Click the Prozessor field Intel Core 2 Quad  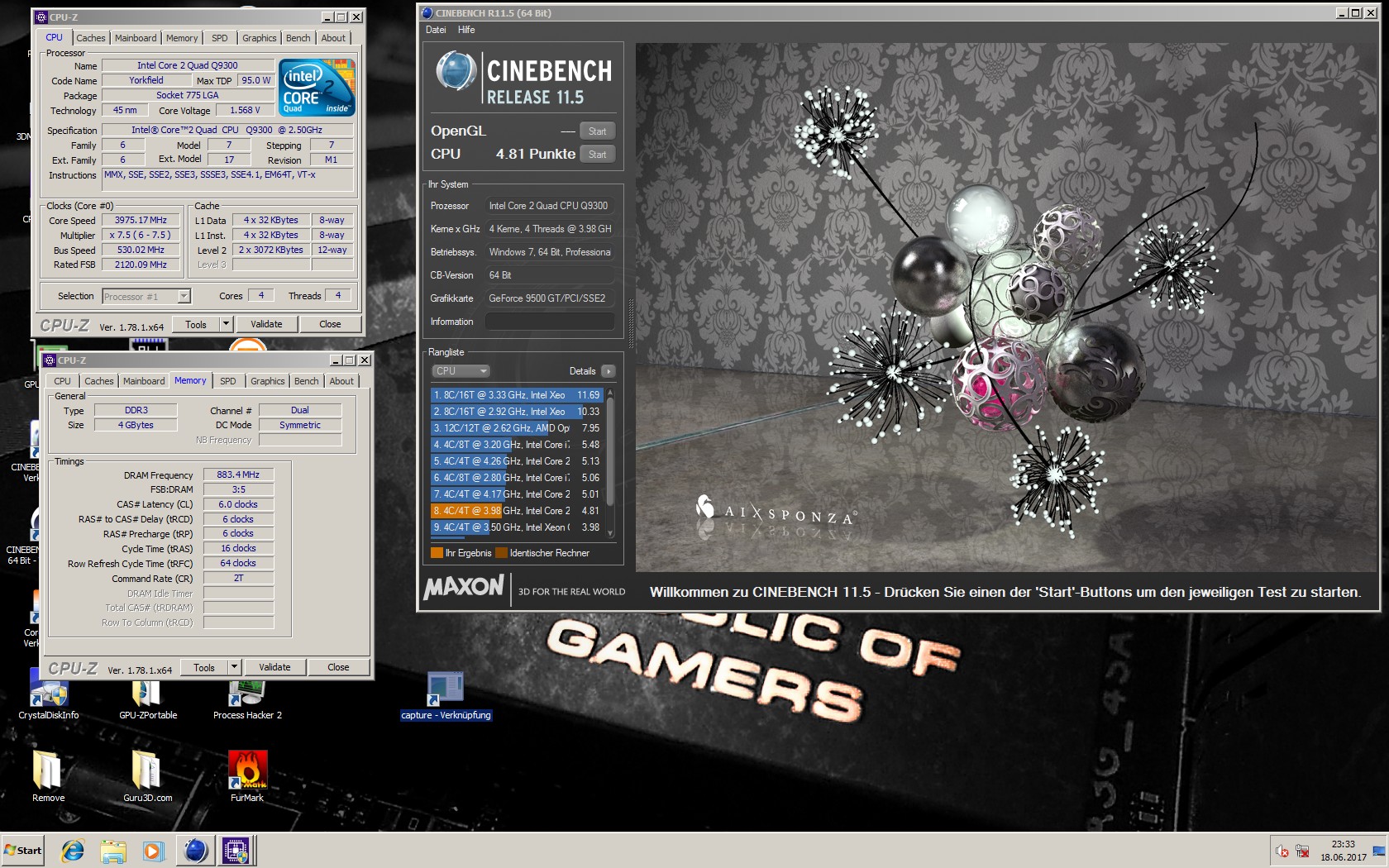point(549,206)
